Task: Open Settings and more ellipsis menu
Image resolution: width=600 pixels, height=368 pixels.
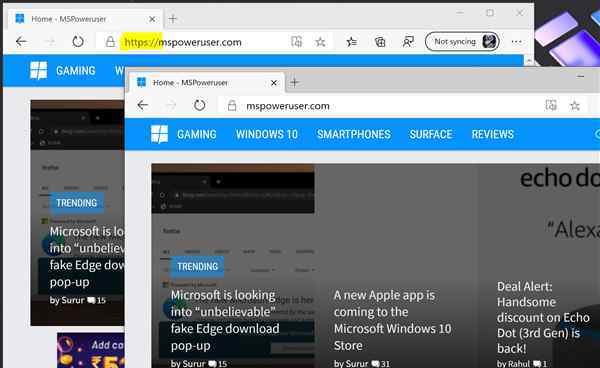Action: (516, 41)
